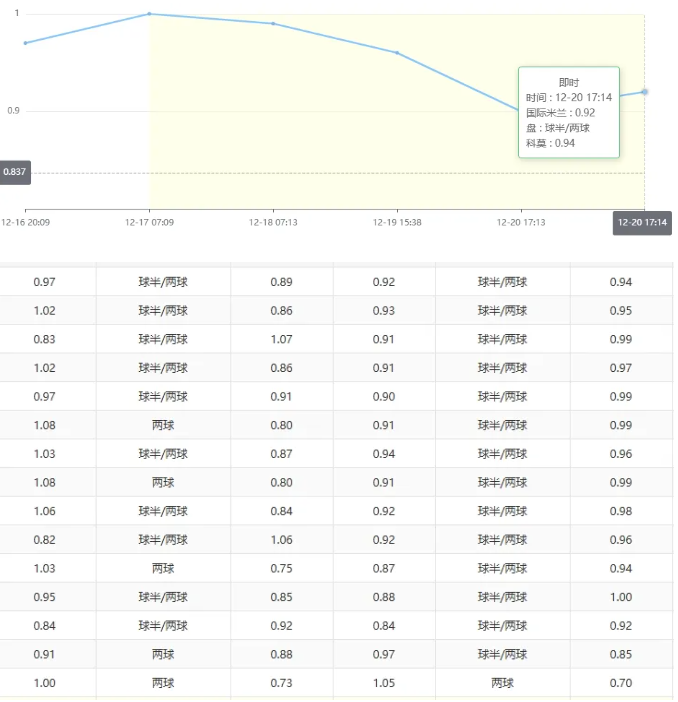Viewport: 678px width, 702px height.
Task: Click the first data point at 12-16 20:09
Action: pyautogui.click(x=25, y=43)
